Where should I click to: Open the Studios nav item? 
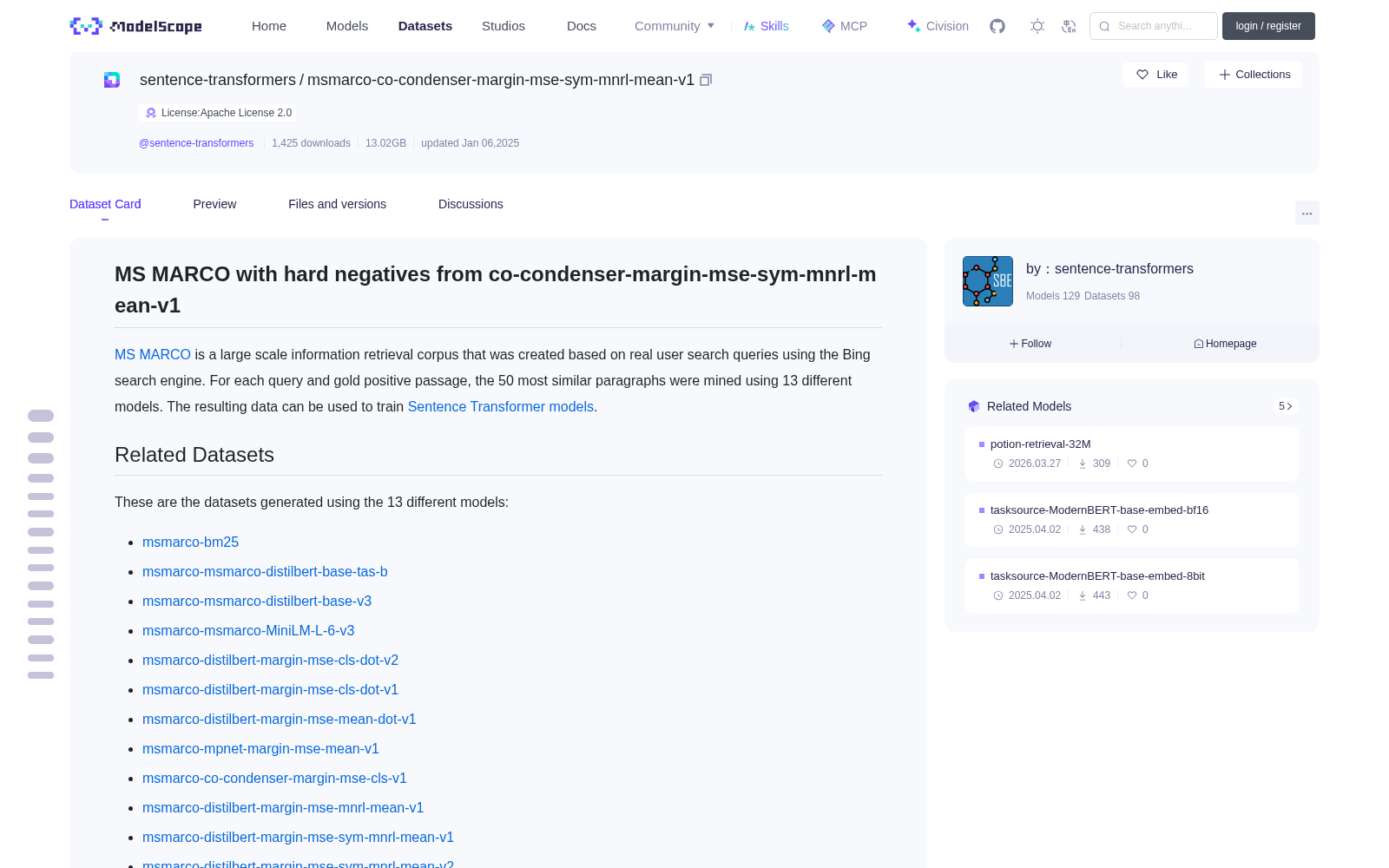pos(504,26)
